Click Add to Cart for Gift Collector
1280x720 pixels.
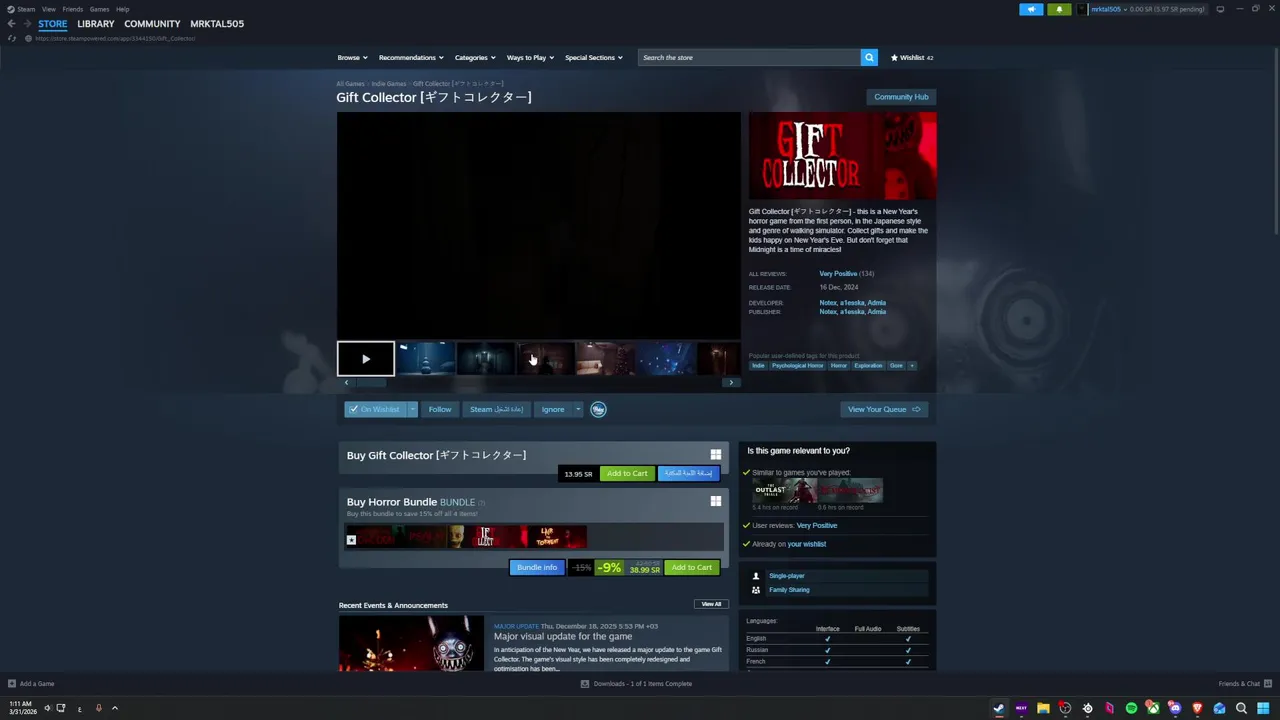coord(627,474)
